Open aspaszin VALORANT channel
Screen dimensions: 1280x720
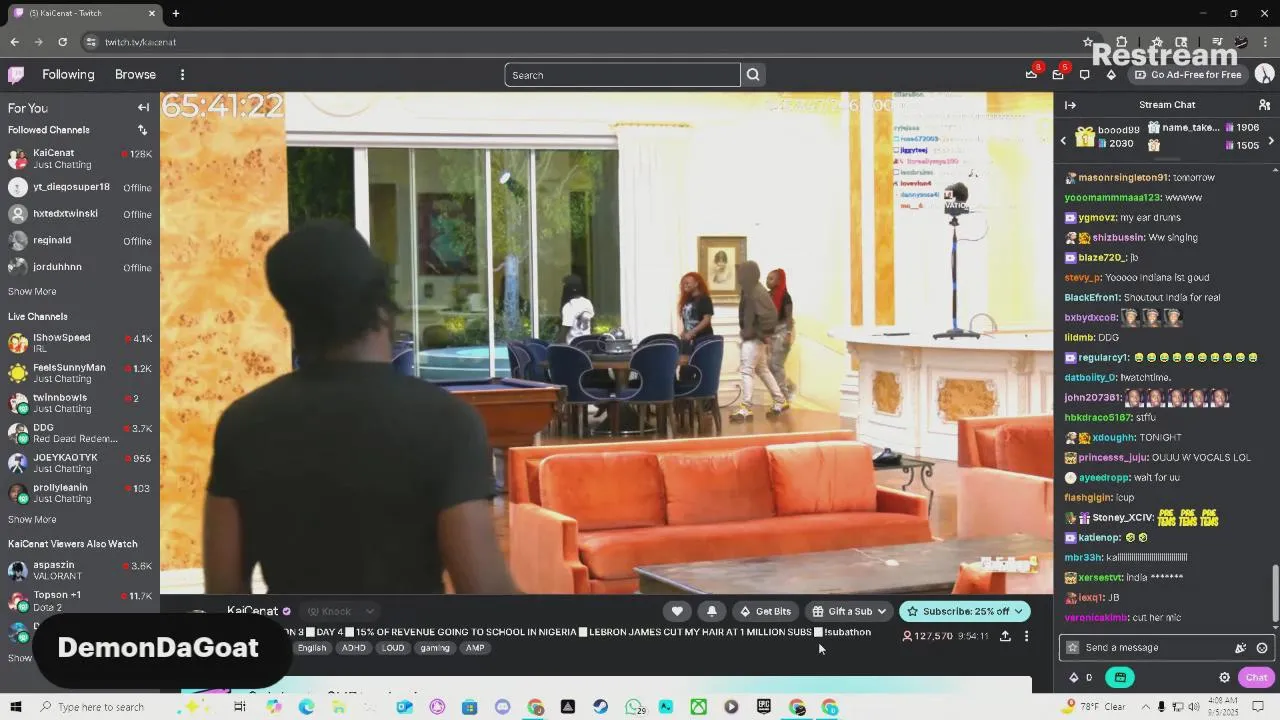80,571
